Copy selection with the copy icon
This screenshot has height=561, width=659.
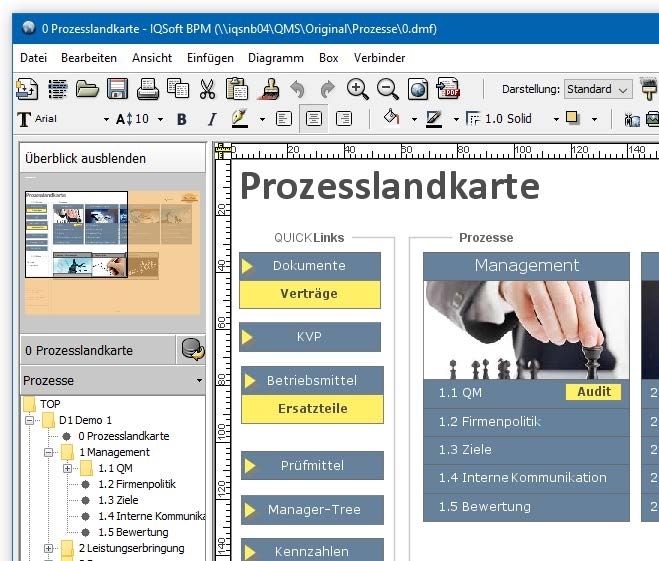tap(178, 89)
